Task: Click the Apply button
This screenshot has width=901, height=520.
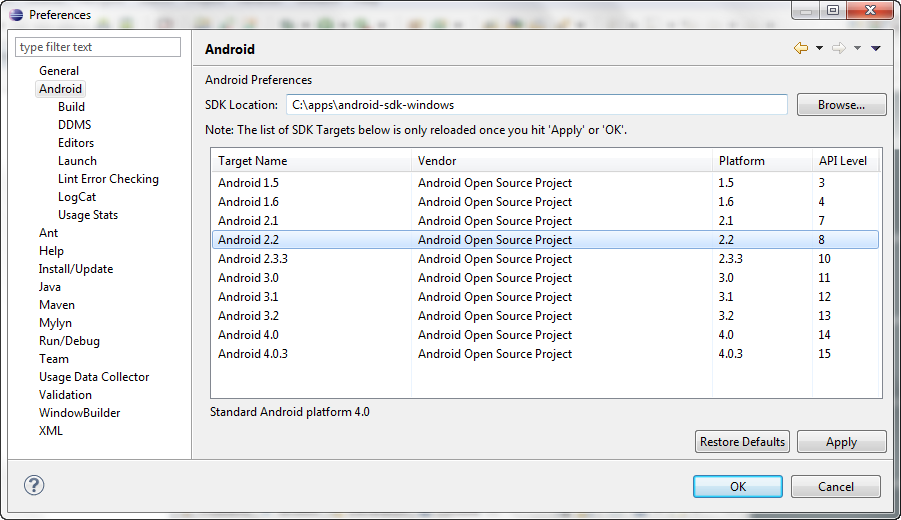Action: (x=841, y=442)
